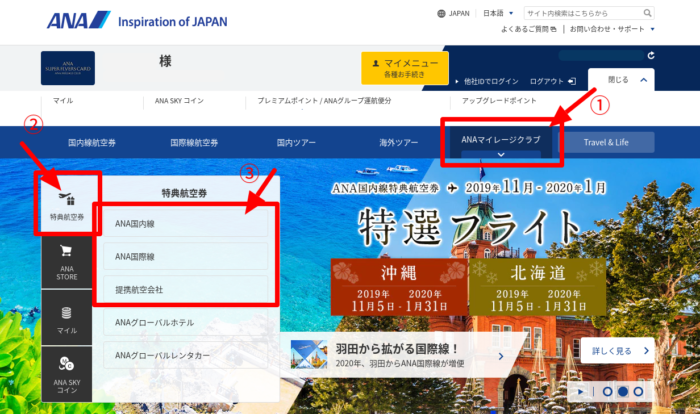The image size is (700, 414).
Task: Click the search magnifier icon
Action: (647, 13)
